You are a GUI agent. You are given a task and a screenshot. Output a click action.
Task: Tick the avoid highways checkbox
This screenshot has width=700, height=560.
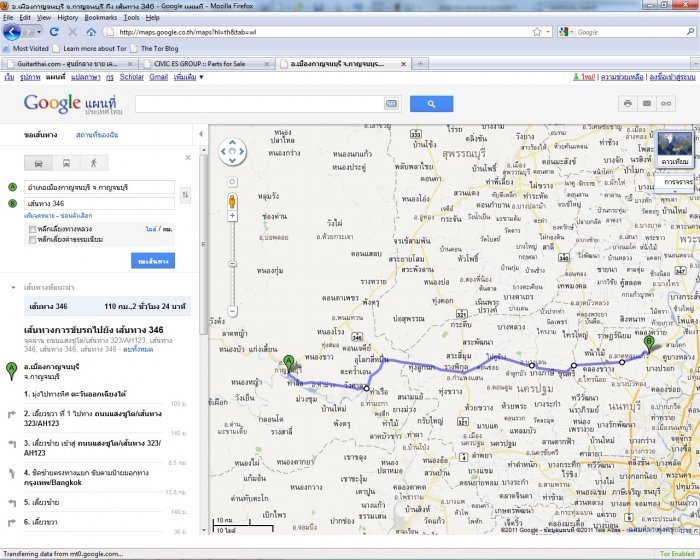pos(32,230)
